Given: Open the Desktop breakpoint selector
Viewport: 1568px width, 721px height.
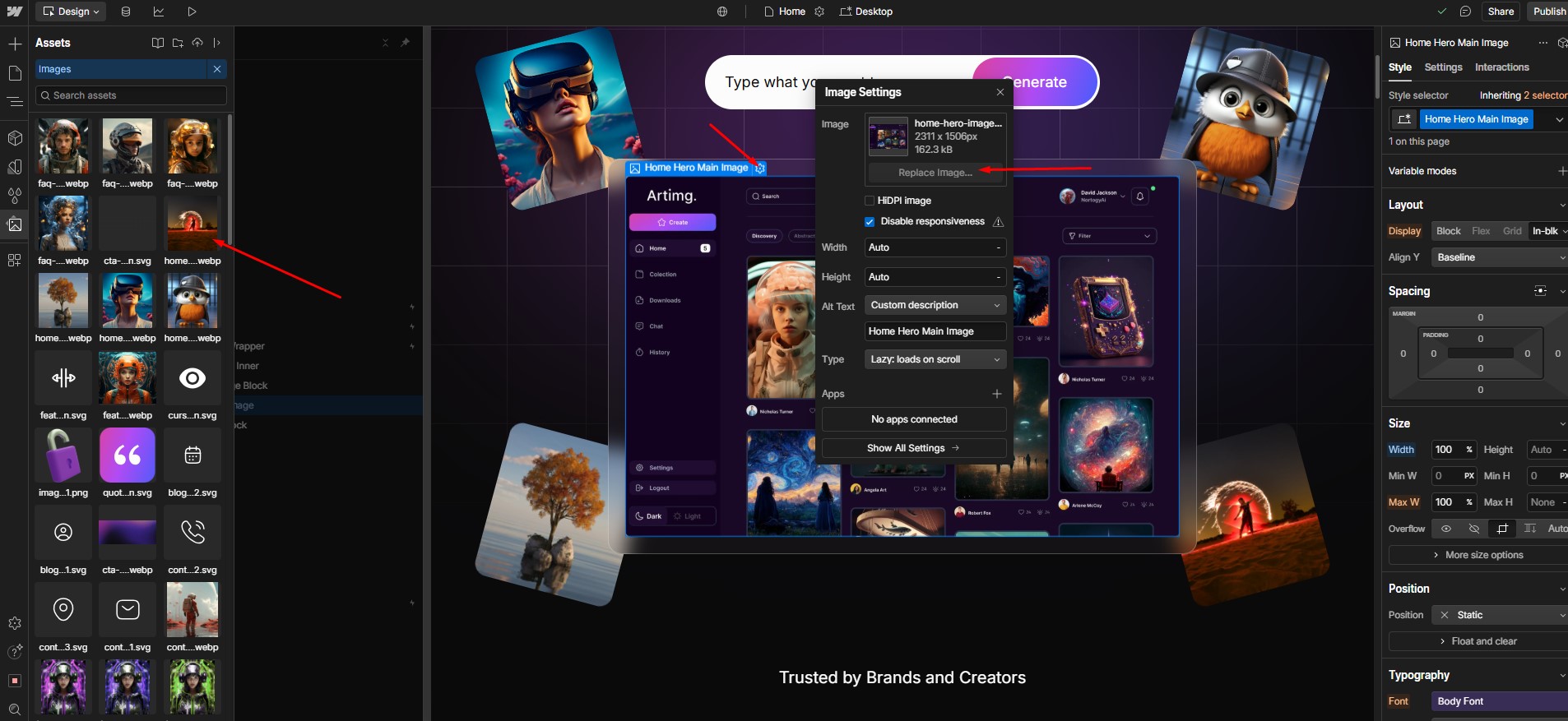Looking at the screenshot, I should pyautogui.click(x=865, y=12).
